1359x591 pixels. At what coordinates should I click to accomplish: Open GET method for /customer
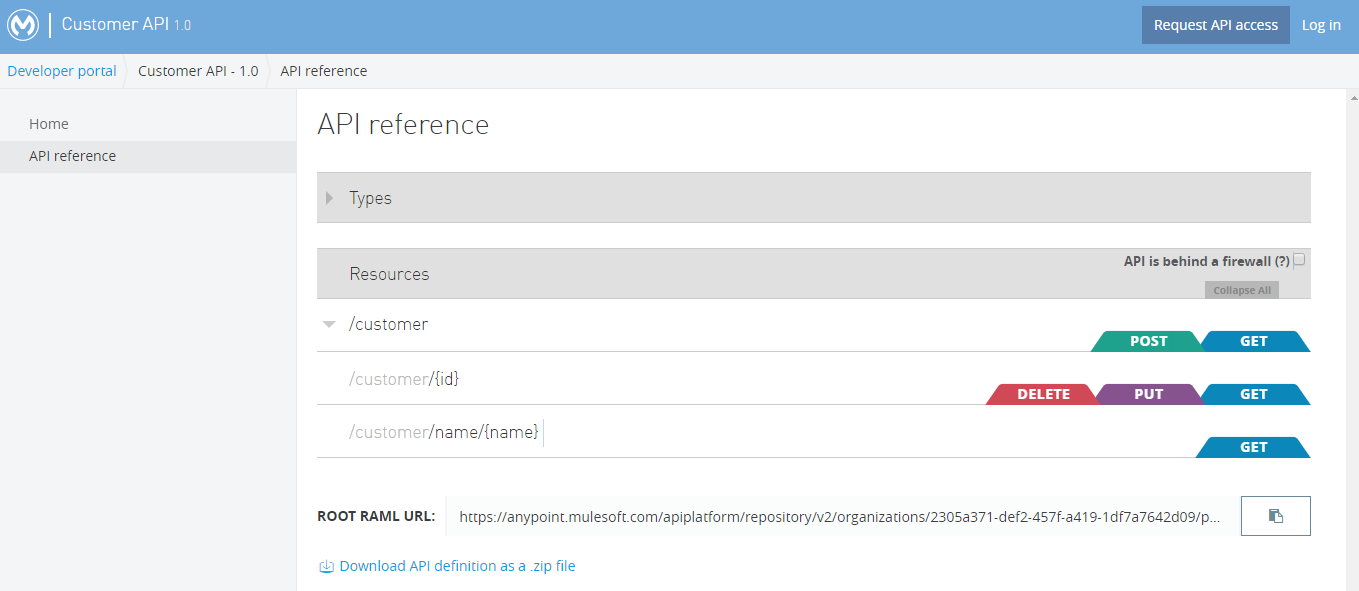click(1253, 341)
